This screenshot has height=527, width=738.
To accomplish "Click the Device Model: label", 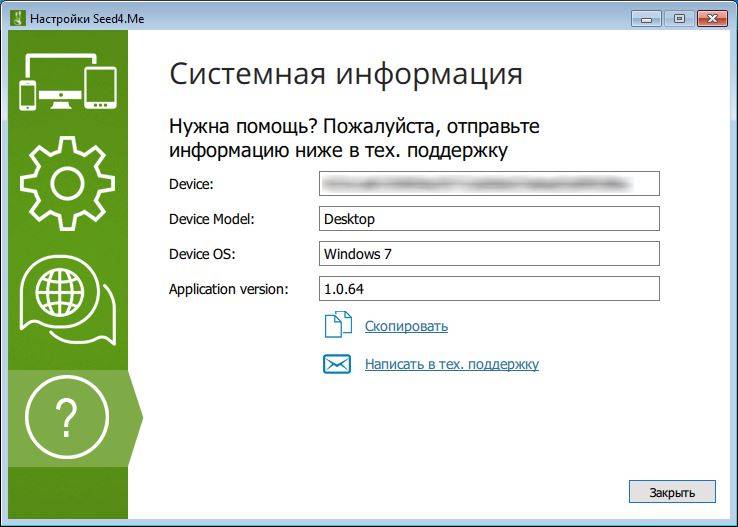I will coord(212,219).
